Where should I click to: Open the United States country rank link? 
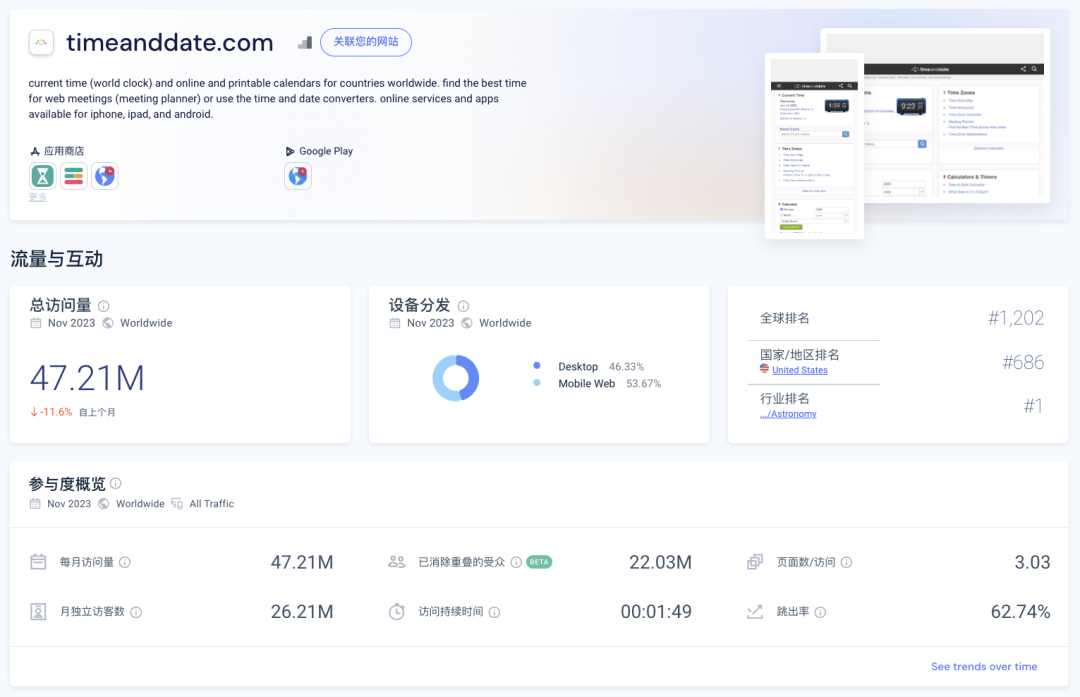pos(800,370)
